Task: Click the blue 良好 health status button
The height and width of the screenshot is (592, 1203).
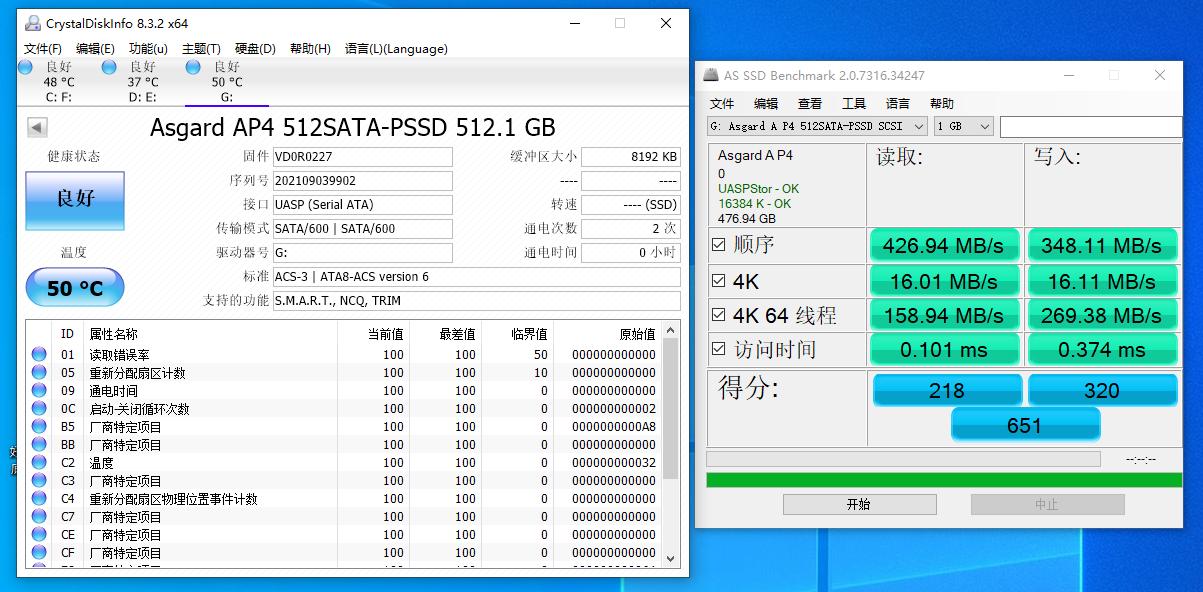Action: [x=74, y=201]
